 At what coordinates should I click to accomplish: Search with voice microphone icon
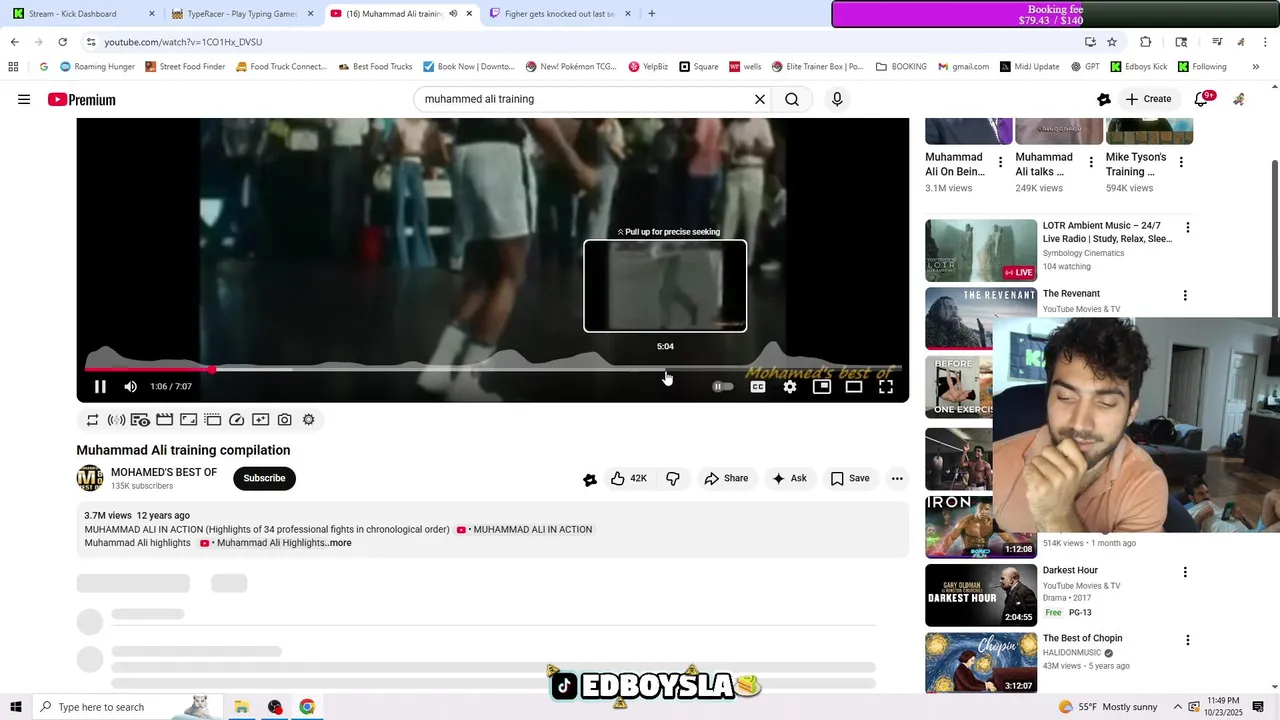(837, 99)
